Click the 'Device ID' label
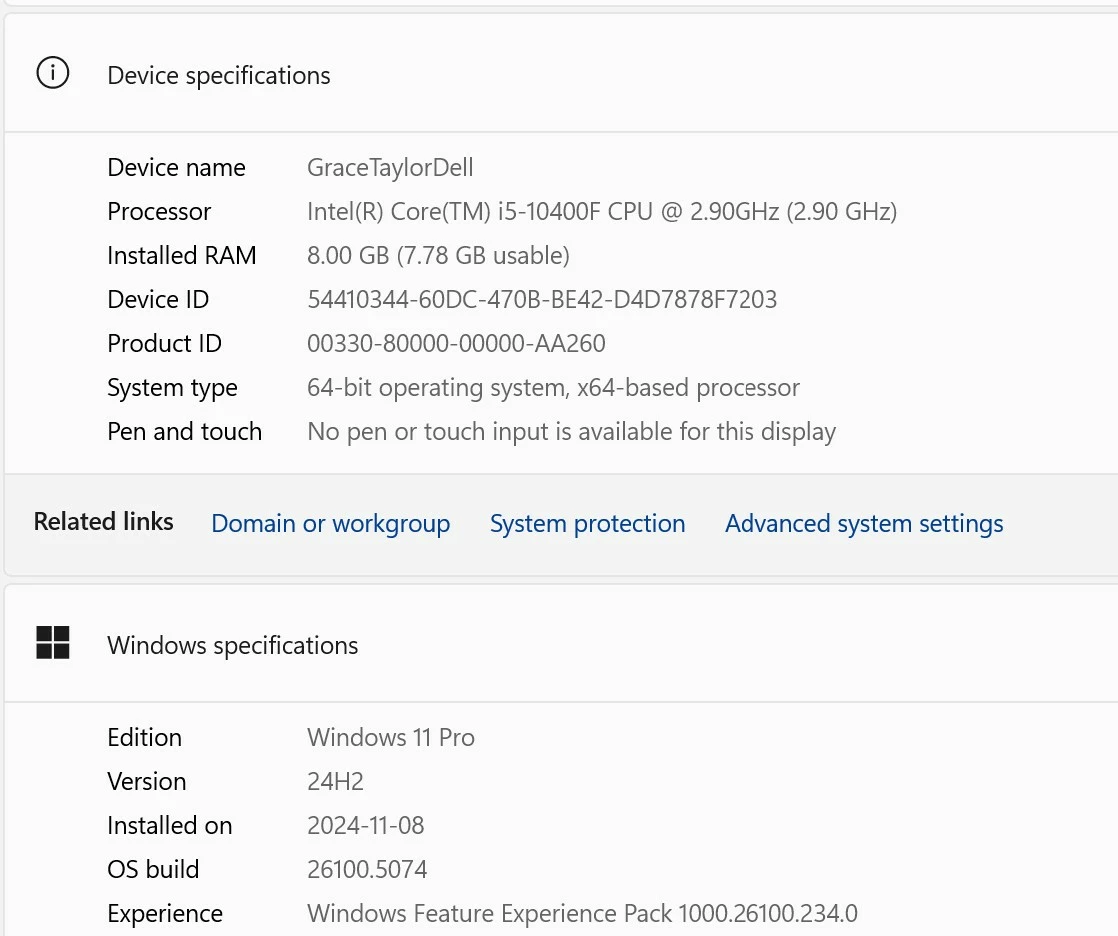This screenshot has width=1118, height=936. coord(158,299)
